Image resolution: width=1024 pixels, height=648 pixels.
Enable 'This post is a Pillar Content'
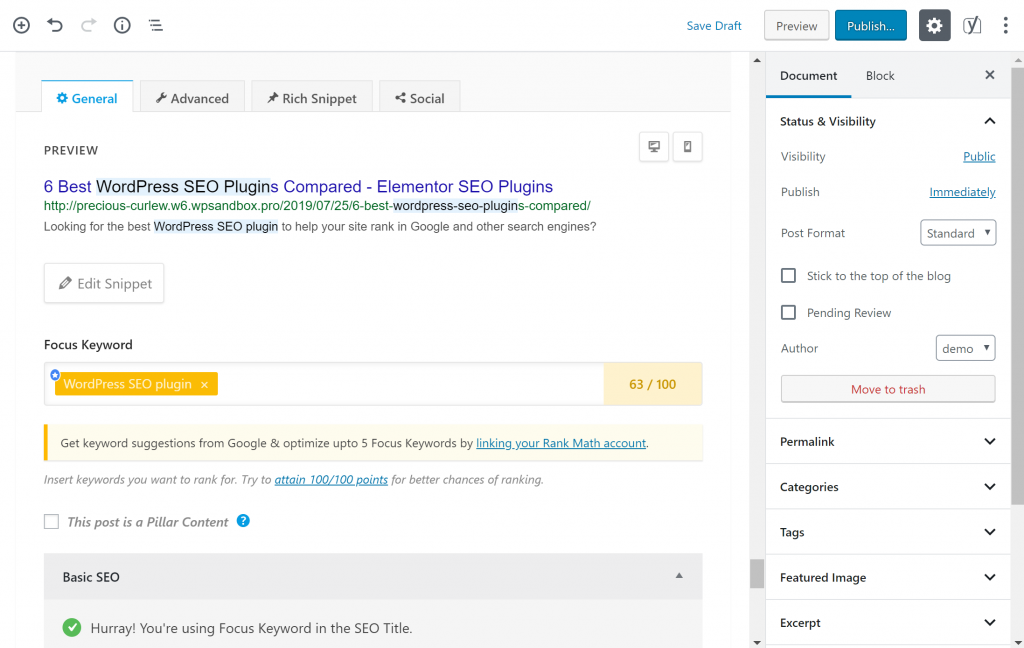(x=51, y=522)
